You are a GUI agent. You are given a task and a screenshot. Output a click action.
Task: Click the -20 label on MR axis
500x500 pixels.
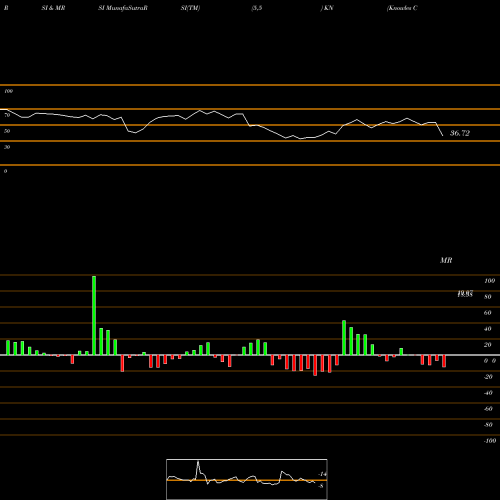[488, 377]
